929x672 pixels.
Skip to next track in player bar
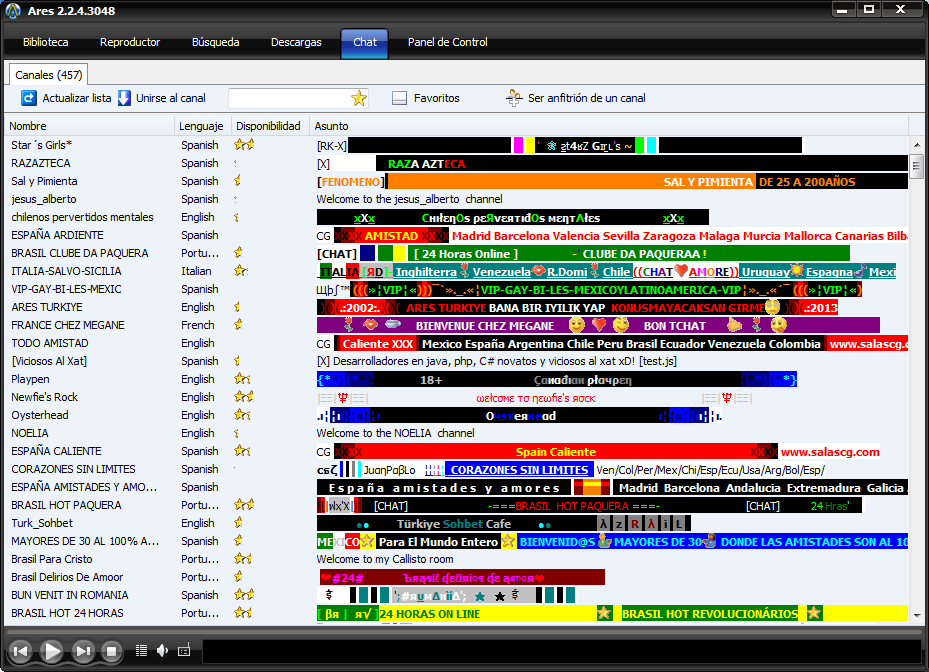(83, 651)
